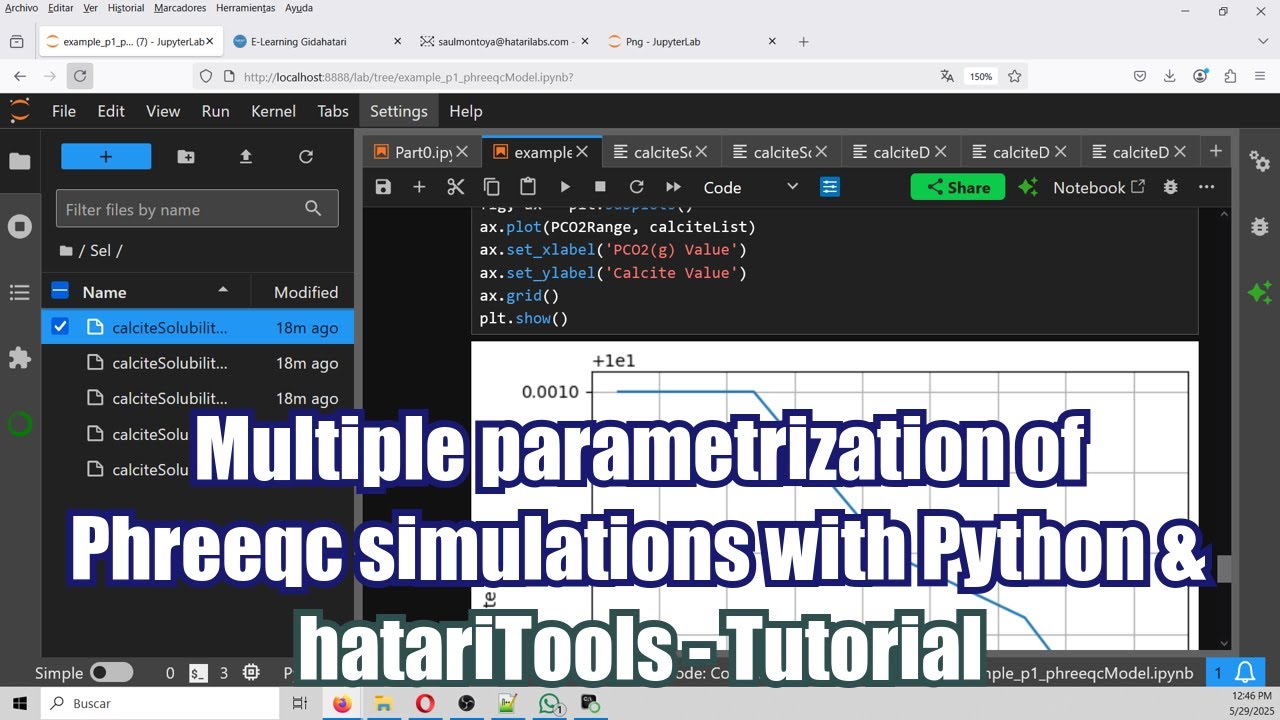
Task: Open the Firefox Historial menu
Action: point(125,8)
